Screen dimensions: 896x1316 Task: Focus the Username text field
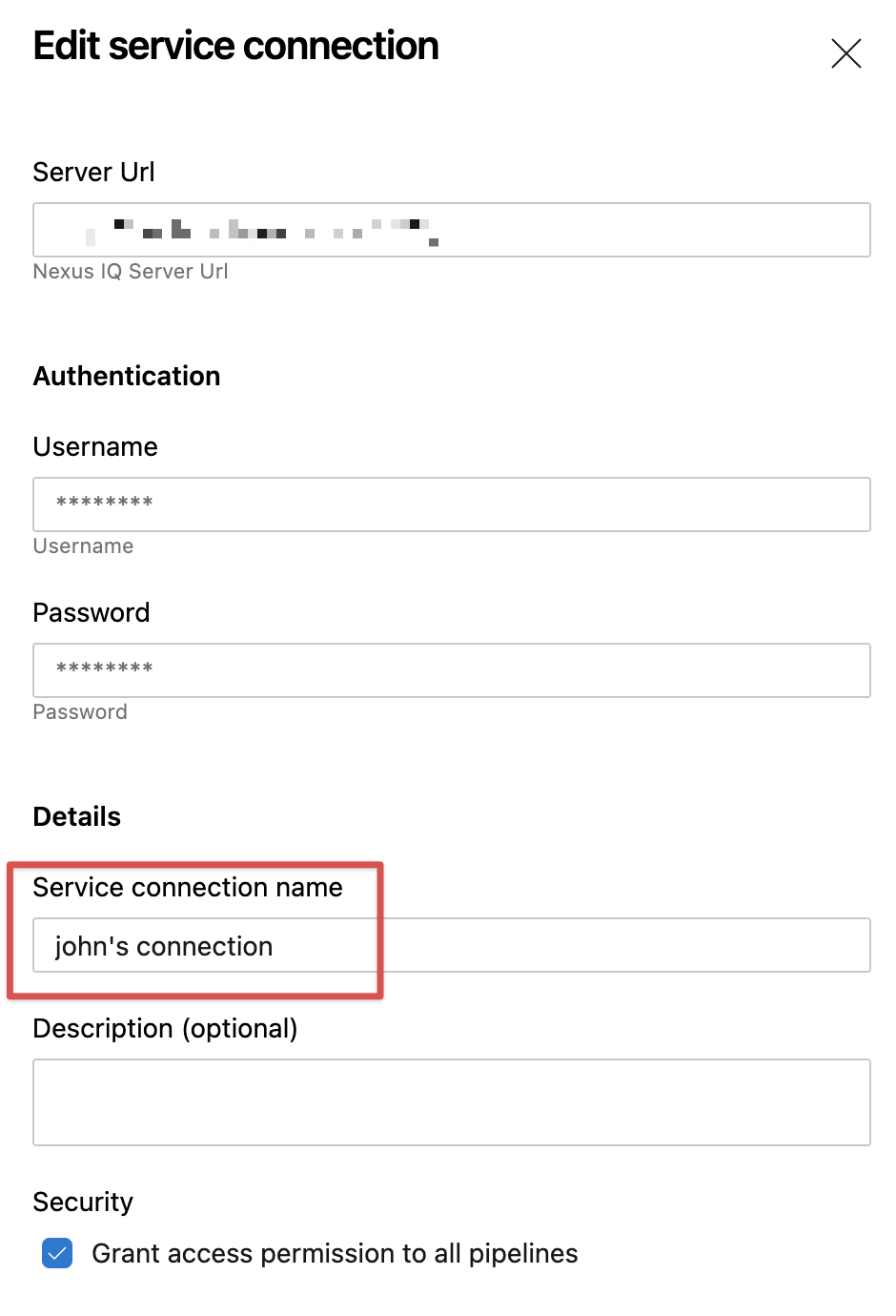451,504
